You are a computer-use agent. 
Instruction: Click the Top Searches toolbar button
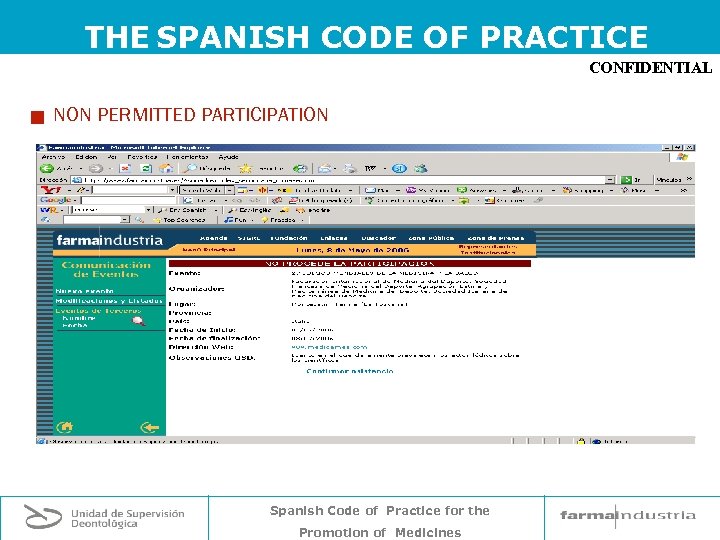[180, 220]
